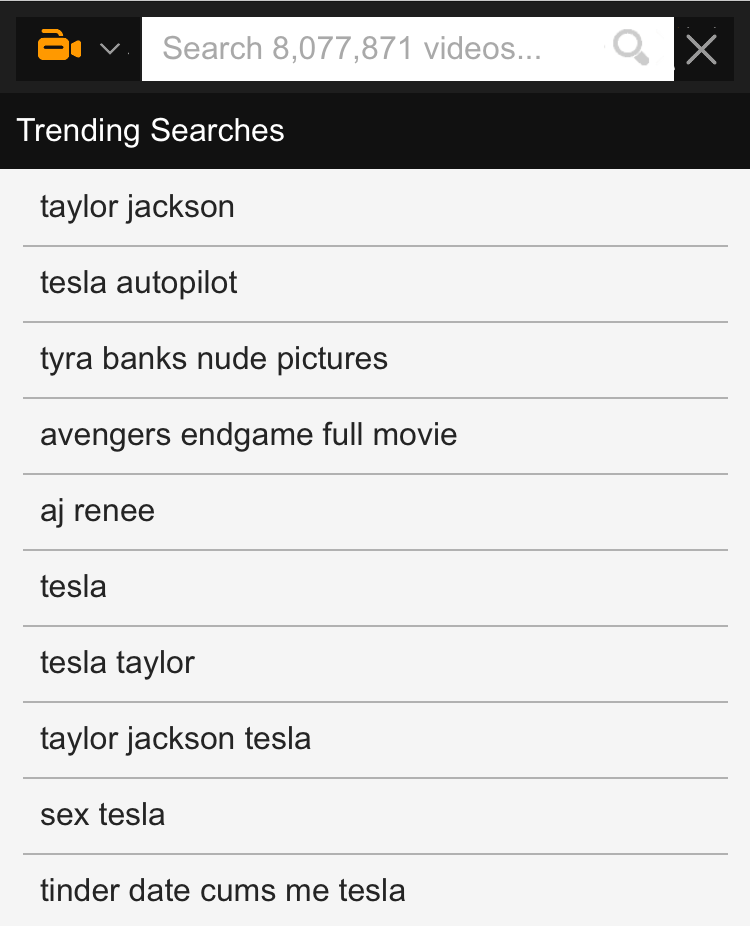Choose the "tesla taylor" trending search

point(117,663)
